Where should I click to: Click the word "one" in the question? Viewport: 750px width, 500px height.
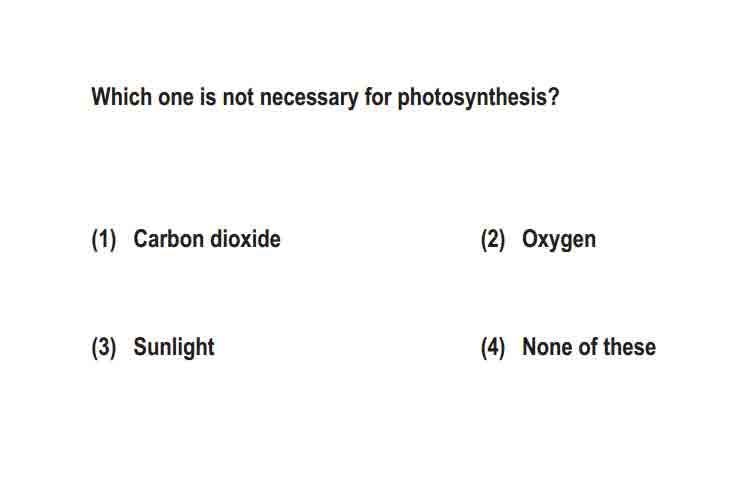[176, 99]
